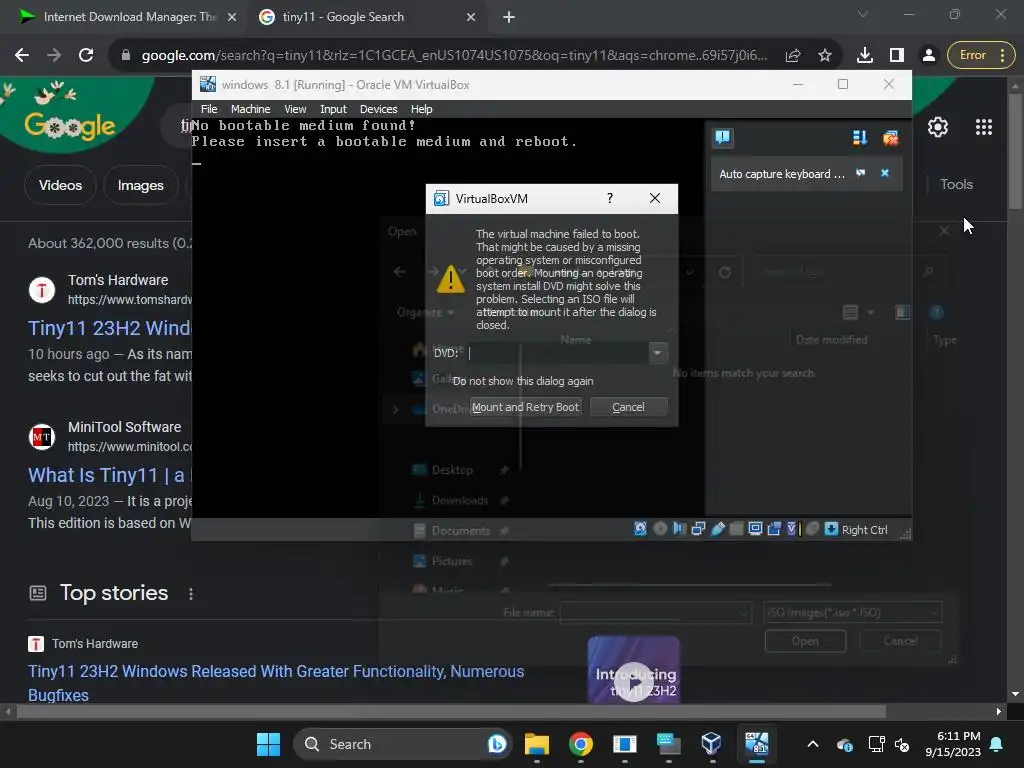Click VirtualBox notification center icon
Screen dimensions: 1024x768
[x=722, y=137]
